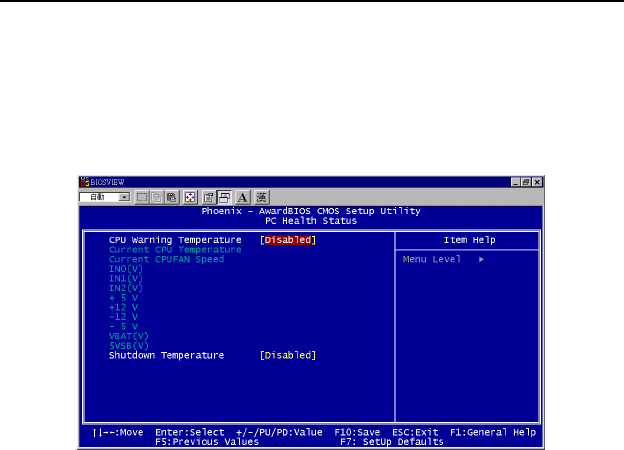
Task: Minimize the BIOSVIEW window
Action: click(x=516, y=182)
